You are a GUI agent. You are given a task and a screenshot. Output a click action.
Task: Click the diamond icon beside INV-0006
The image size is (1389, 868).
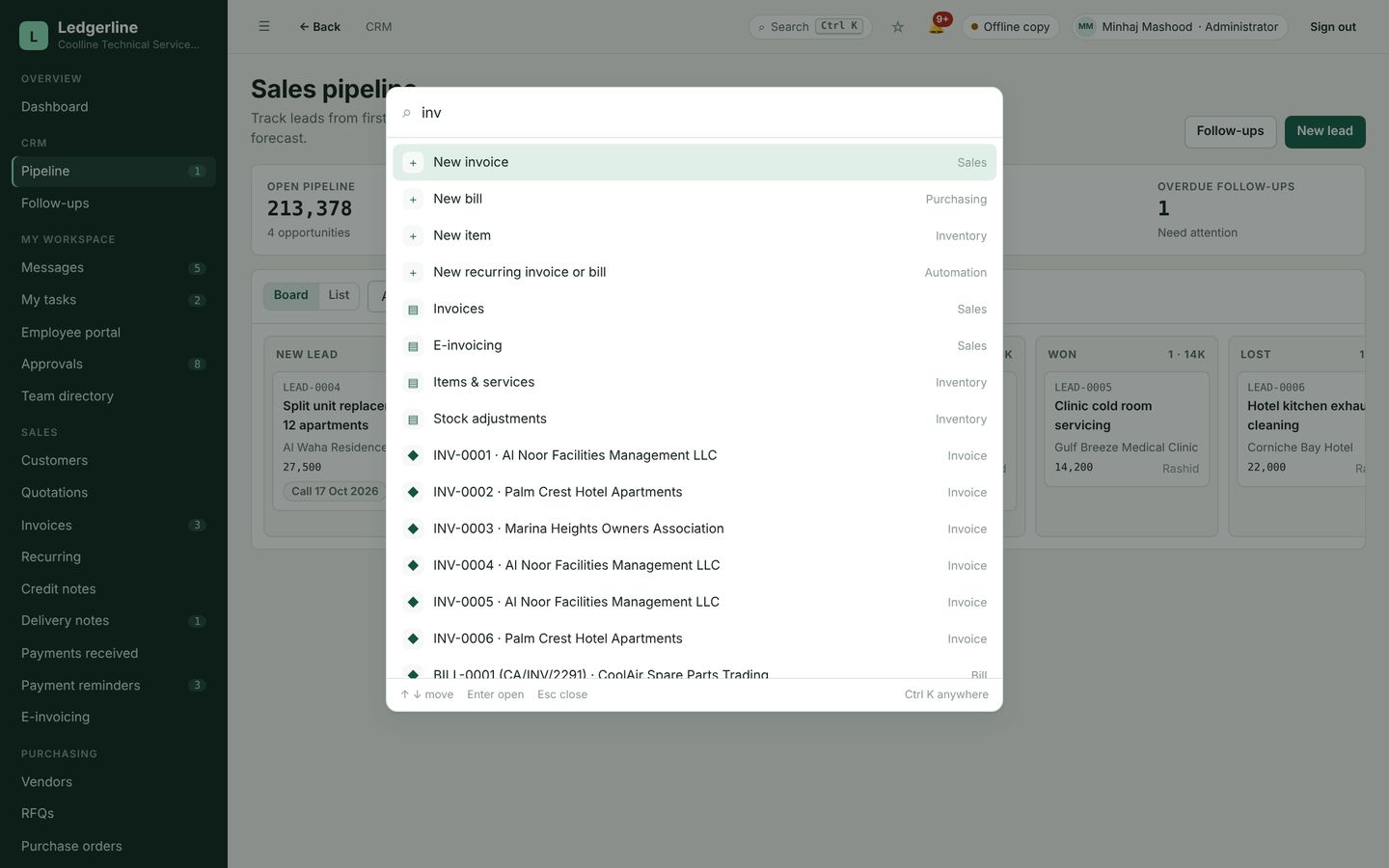pos(413,638)
